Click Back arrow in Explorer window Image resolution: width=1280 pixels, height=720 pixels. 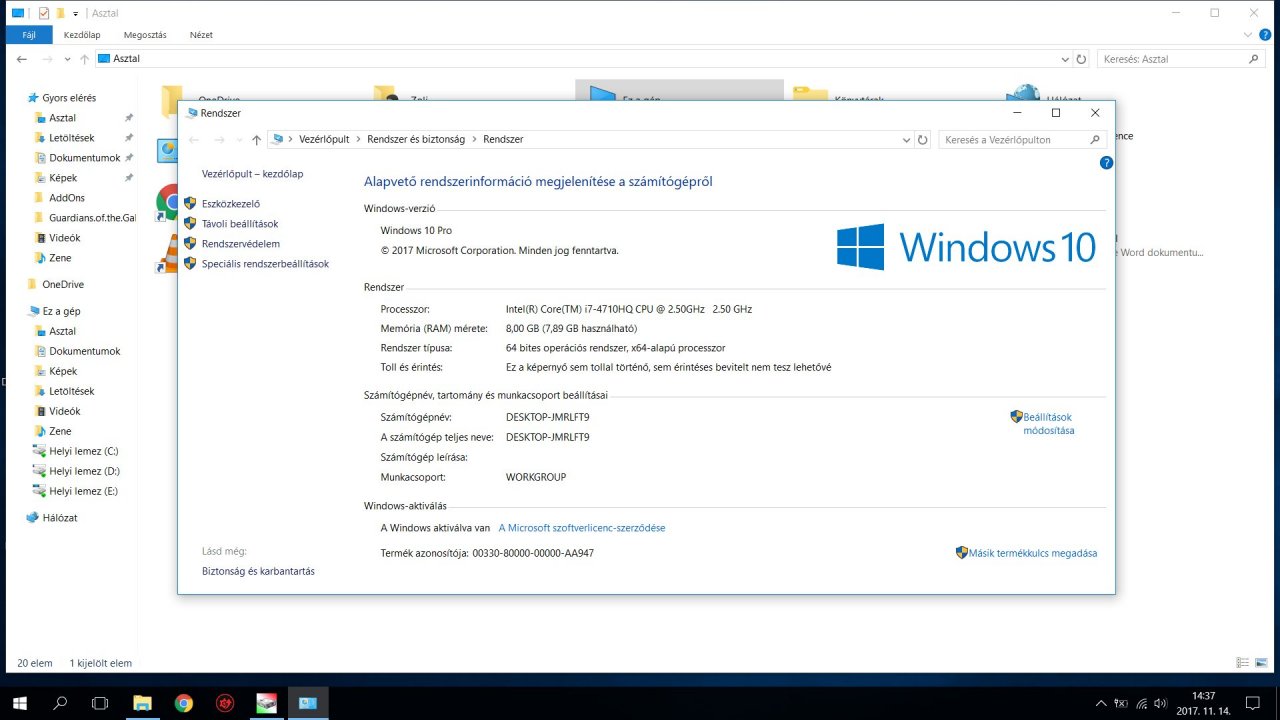tap(22, 59)
